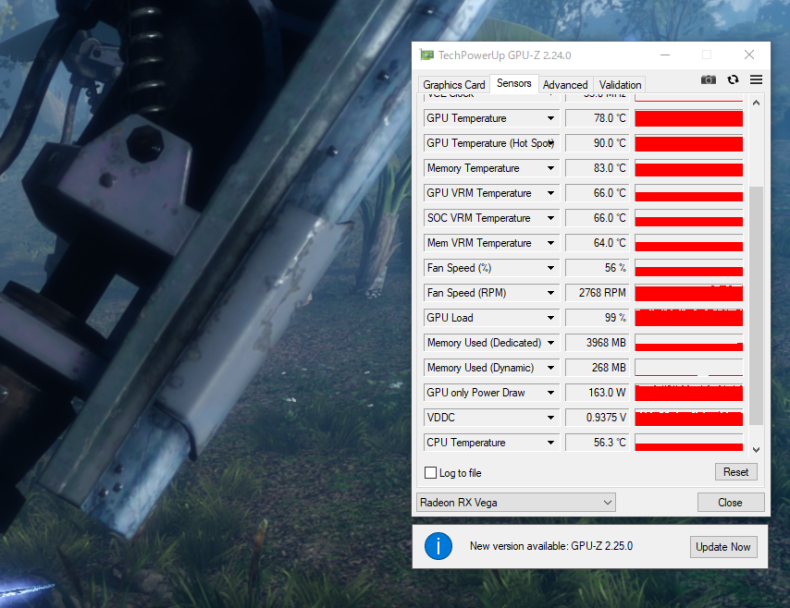Click the Reset button
Image resolution: width=790 pixels, height=608 pixels.
[736, 472]
